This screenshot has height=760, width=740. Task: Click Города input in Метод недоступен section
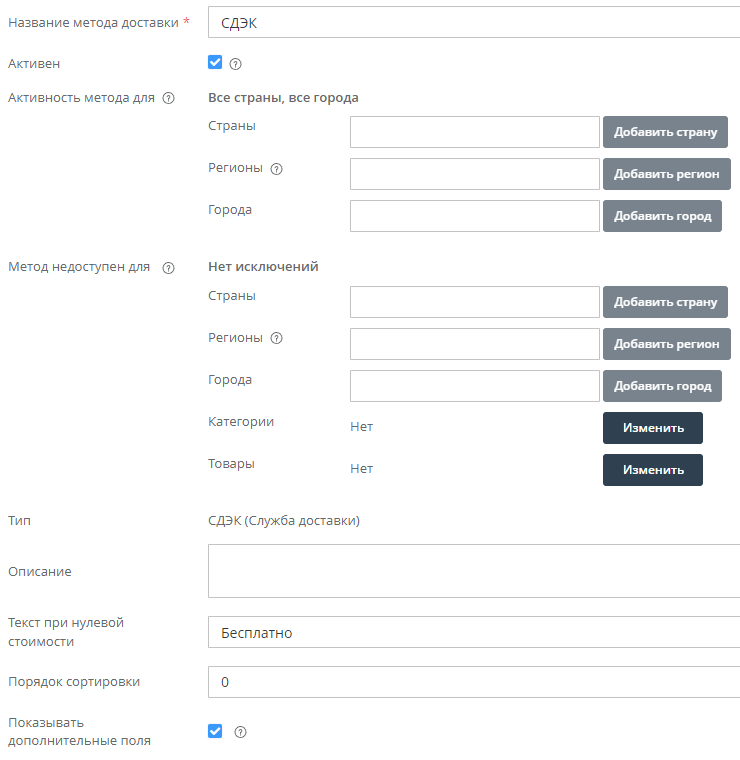(x=474, y=386)
